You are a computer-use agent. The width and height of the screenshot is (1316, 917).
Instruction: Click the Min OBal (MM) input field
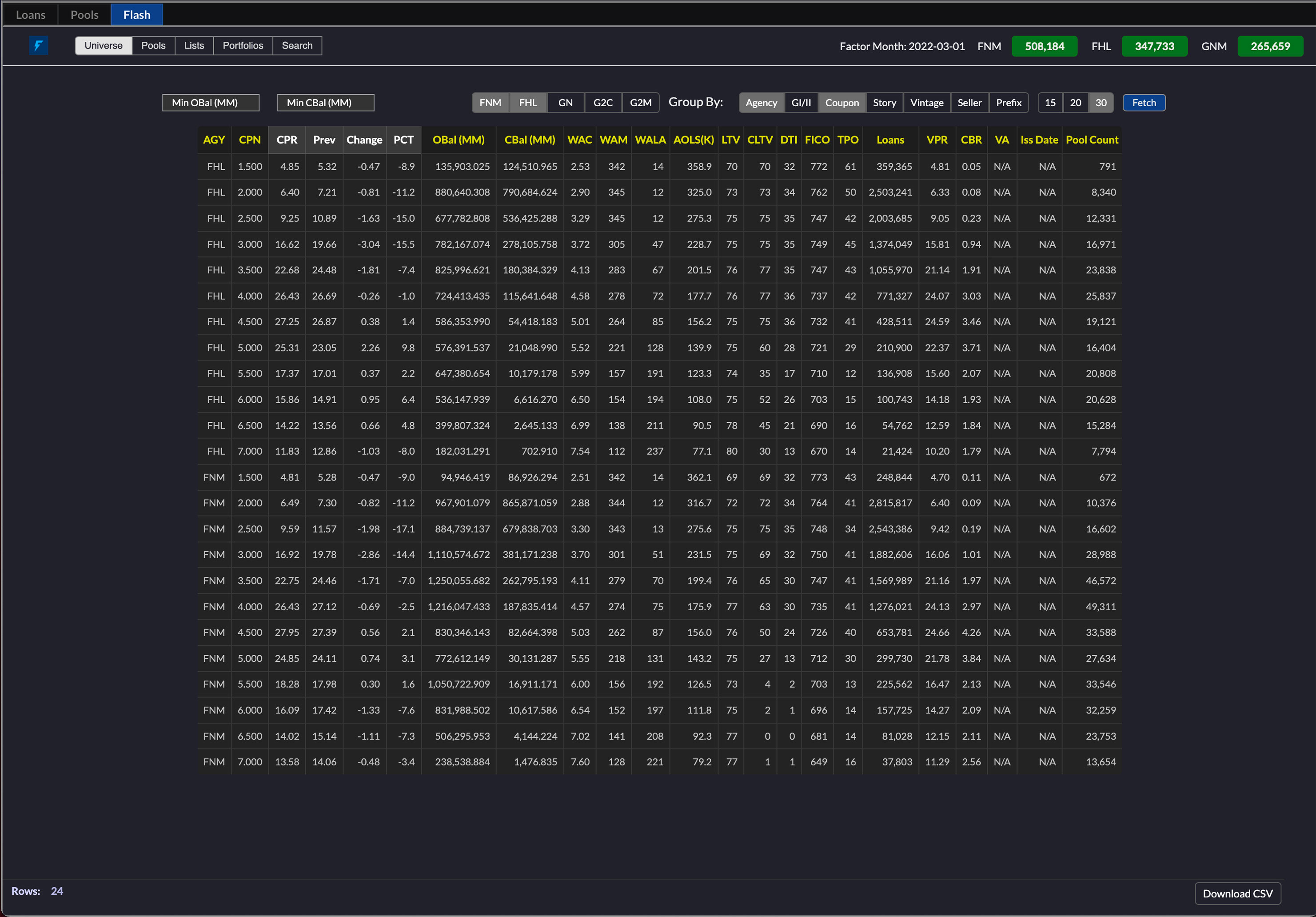coord(211,103)
